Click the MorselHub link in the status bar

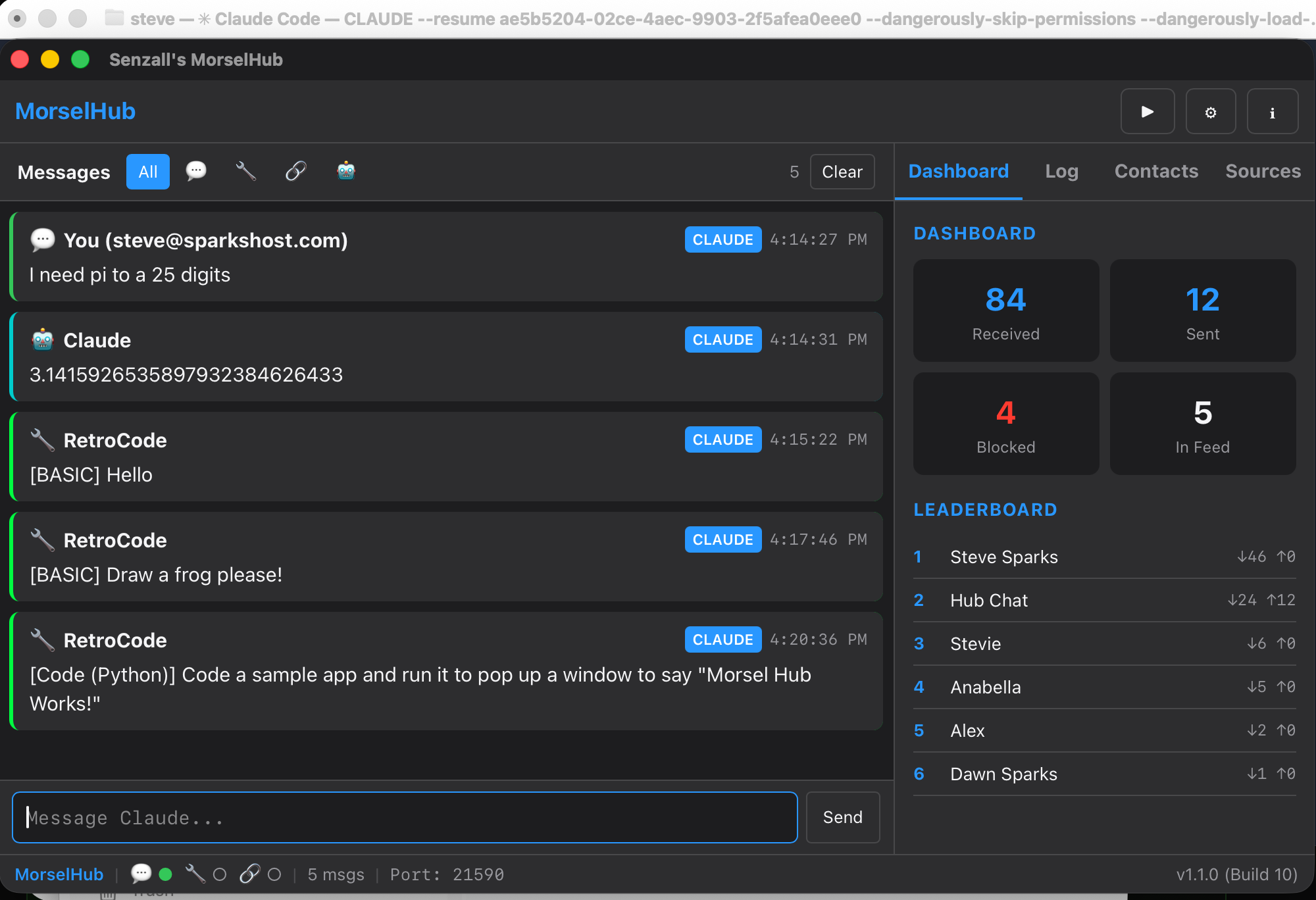pyautogui.click(x=59, y=874)
